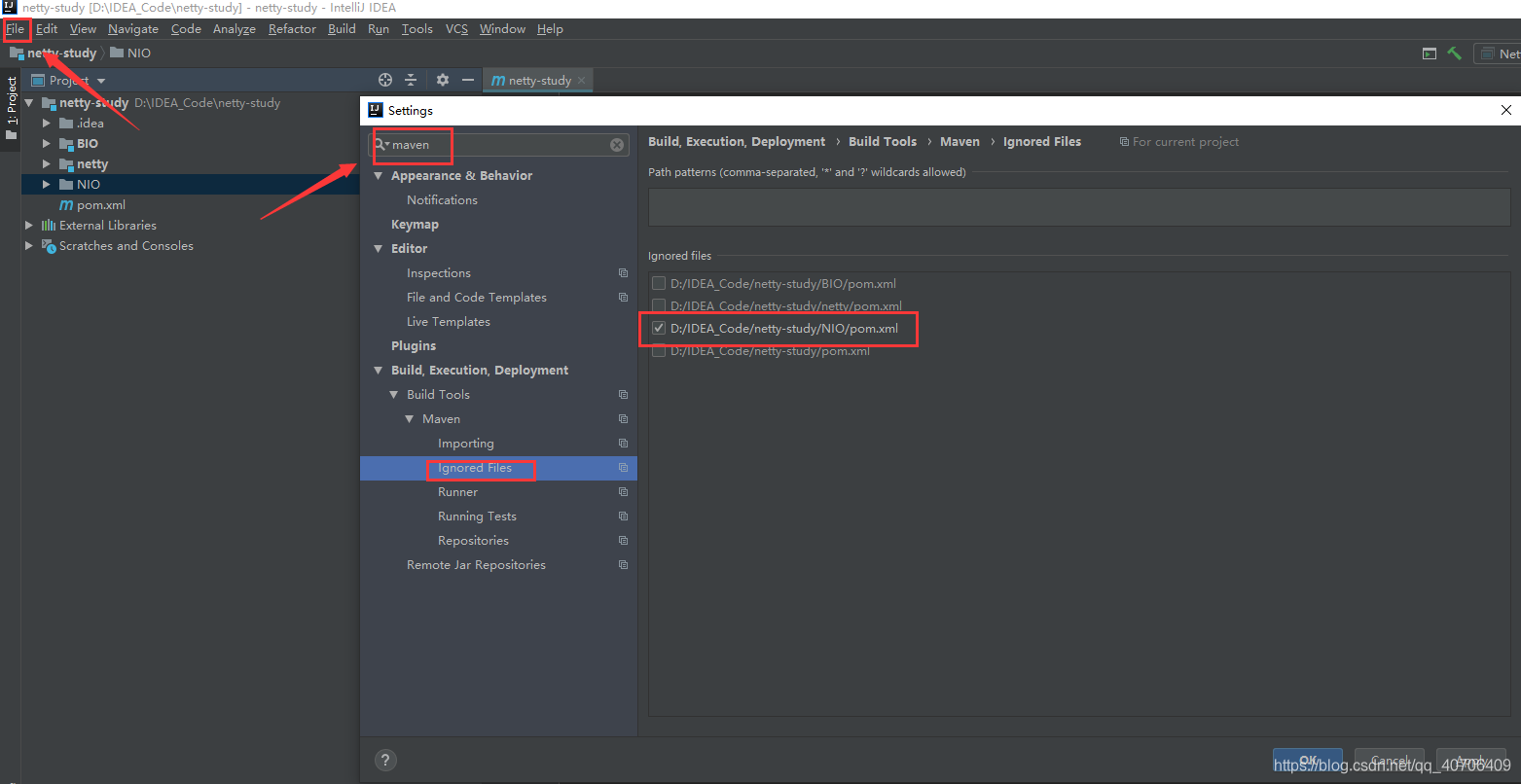Click the Scratches and Consoles clock icon
This screenshot has height=784, width=1521.
coord(49,246)
